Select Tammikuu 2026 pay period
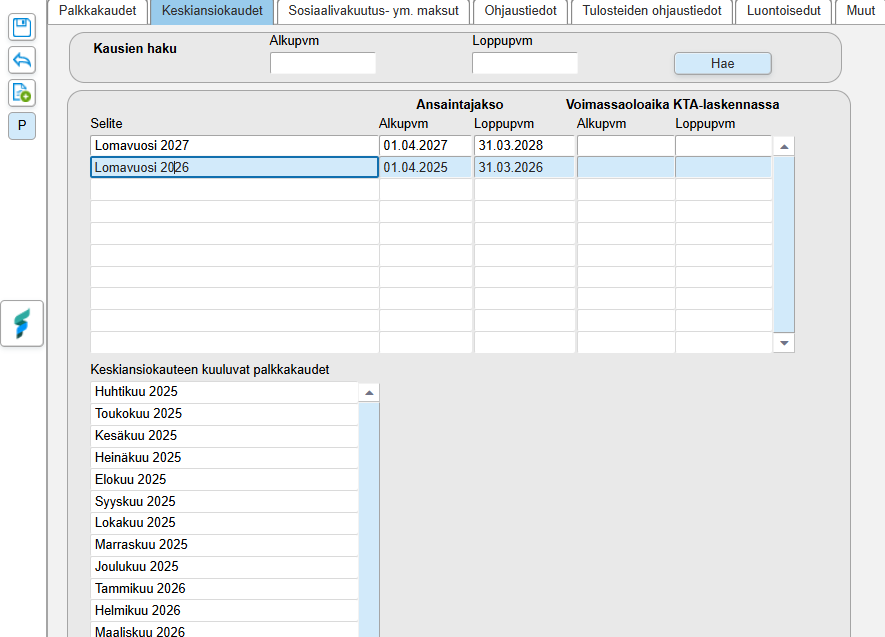 pos(224,589)
